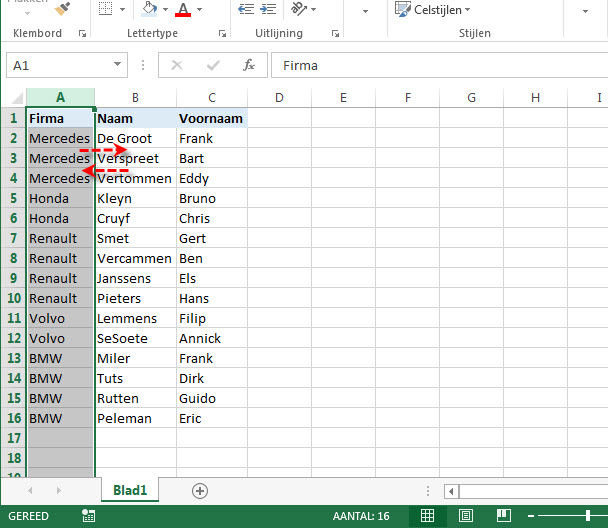Select cell containing Verspreet

(136, 159)
